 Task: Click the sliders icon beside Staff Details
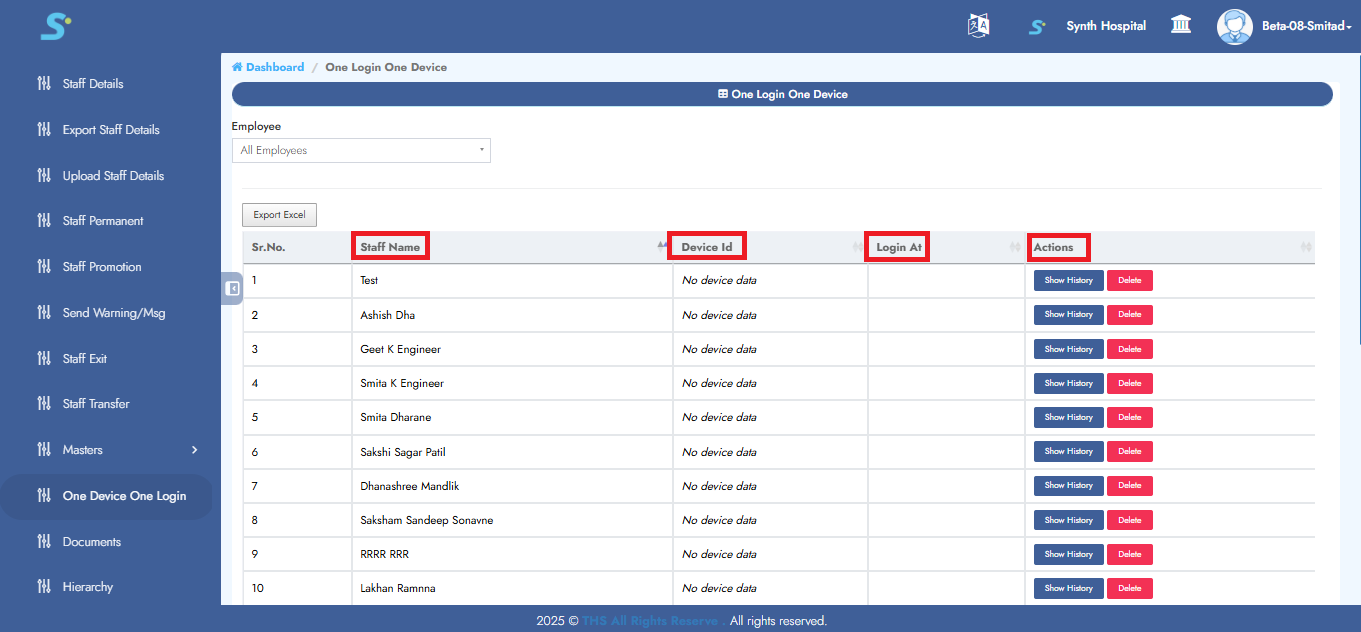click(x=44, y=84)
